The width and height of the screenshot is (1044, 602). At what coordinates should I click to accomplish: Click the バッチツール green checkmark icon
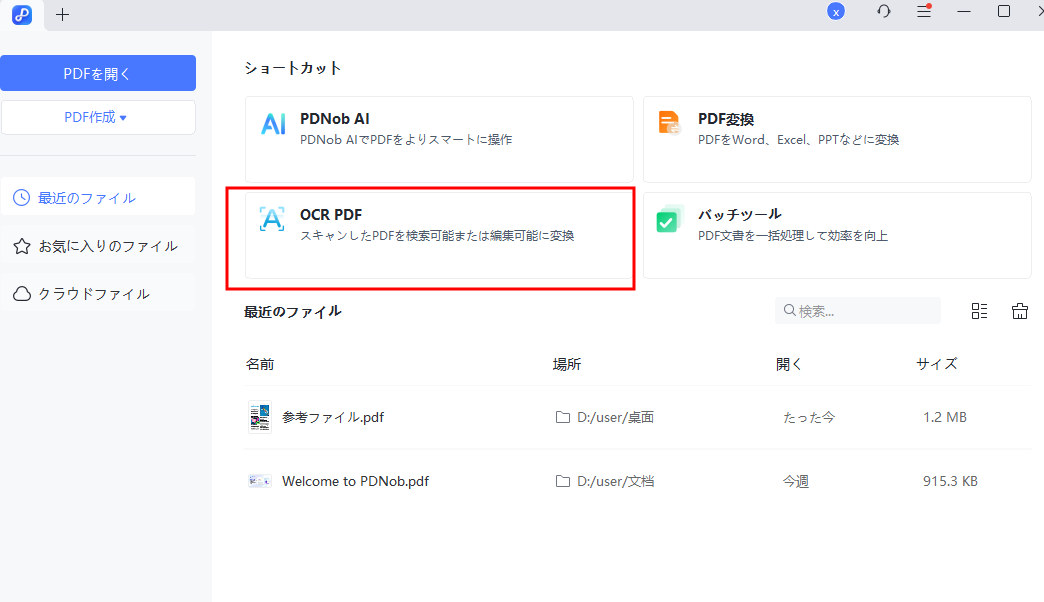[669, 220]
